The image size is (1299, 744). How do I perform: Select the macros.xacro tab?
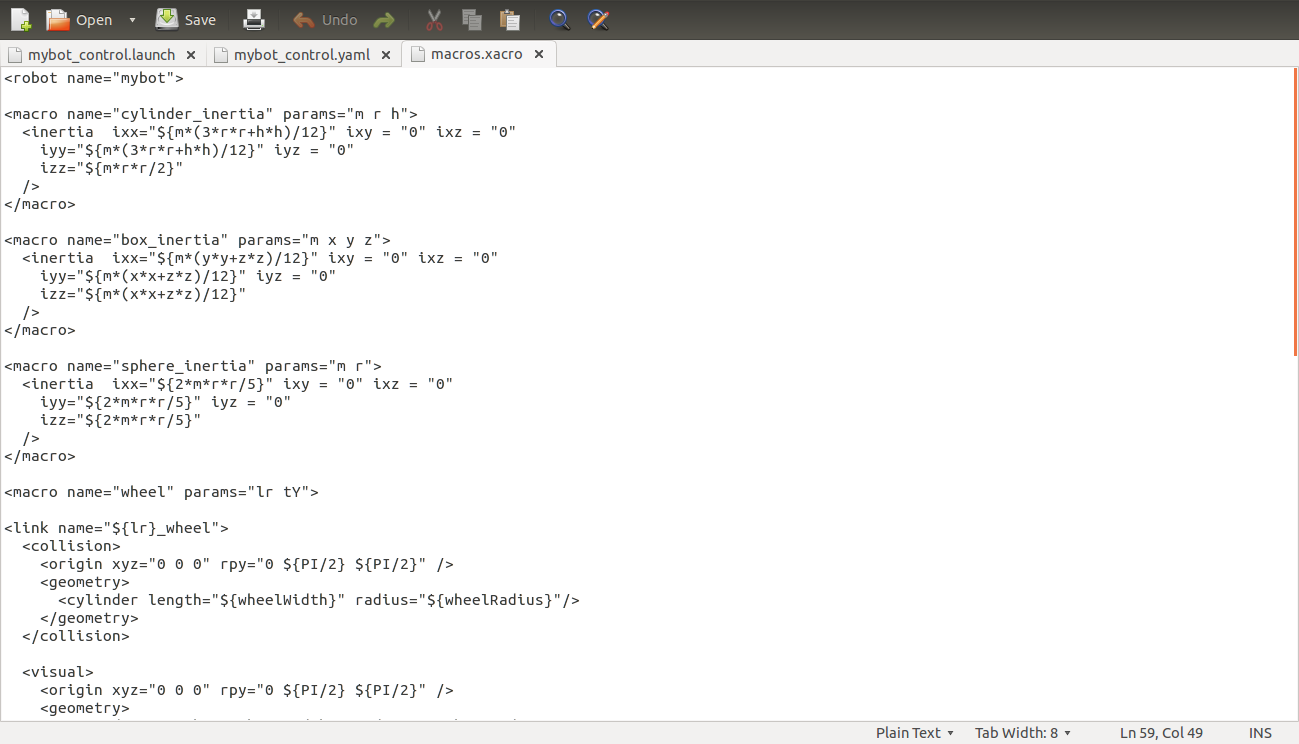[476, 54]
